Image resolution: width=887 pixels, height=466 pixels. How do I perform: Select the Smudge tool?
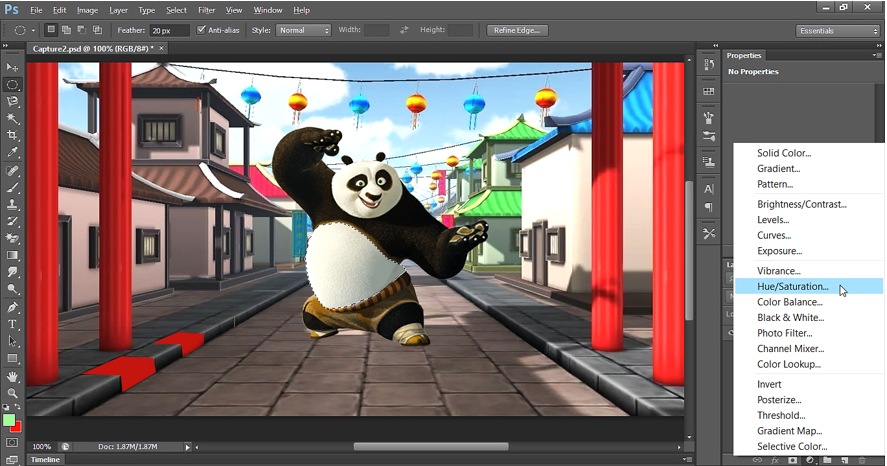tap(12, 272)
